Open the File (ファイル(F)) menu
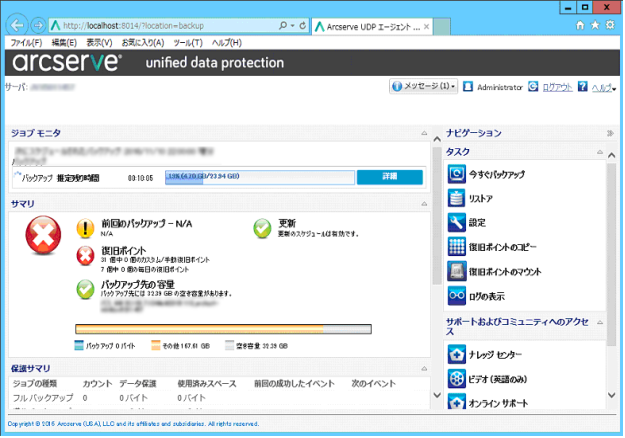This screenshot has width=625, height=438. 26,43
